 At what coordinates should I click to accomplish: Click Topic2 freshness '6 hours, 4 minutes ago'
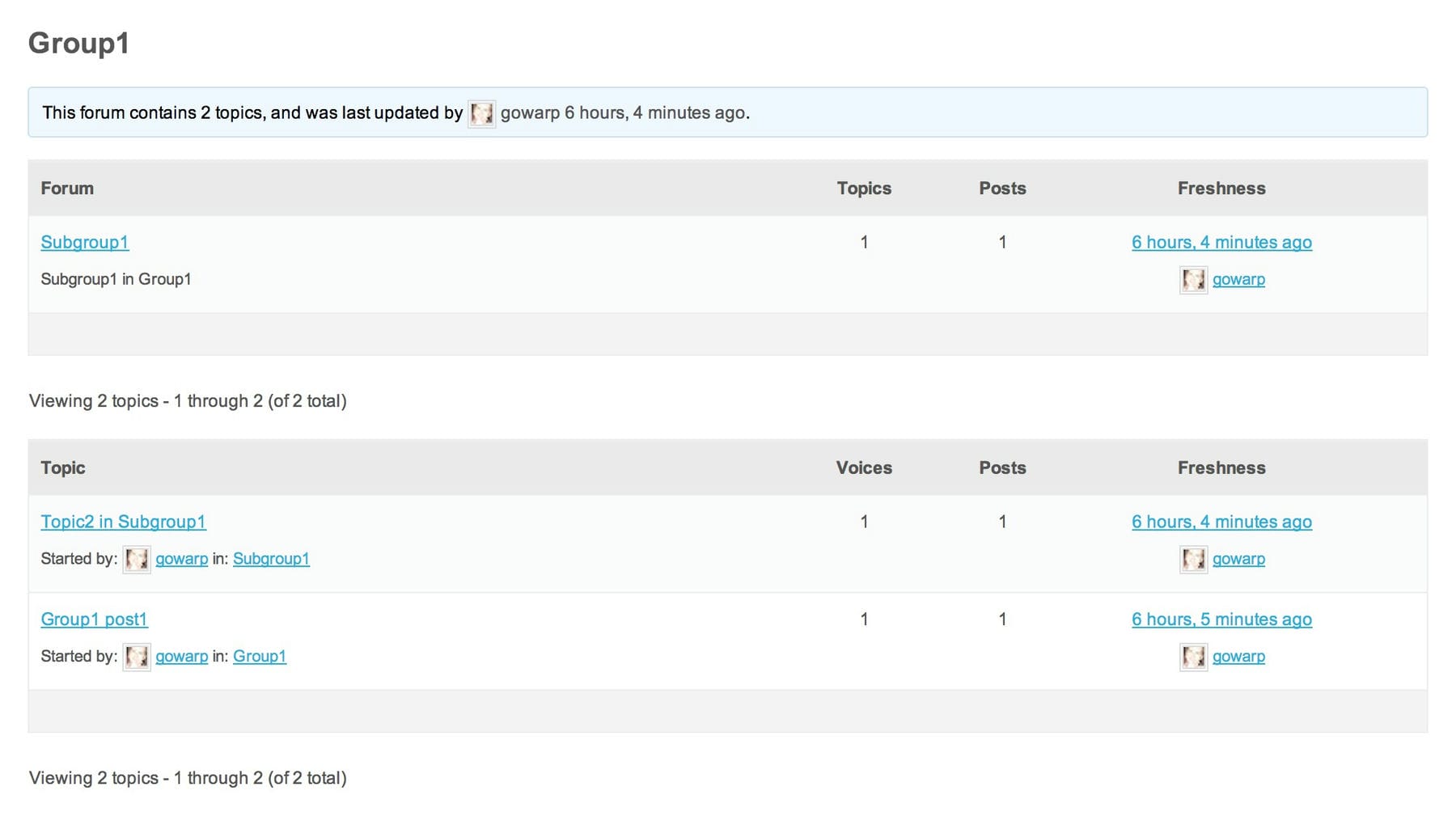[x=1221, y=522]
